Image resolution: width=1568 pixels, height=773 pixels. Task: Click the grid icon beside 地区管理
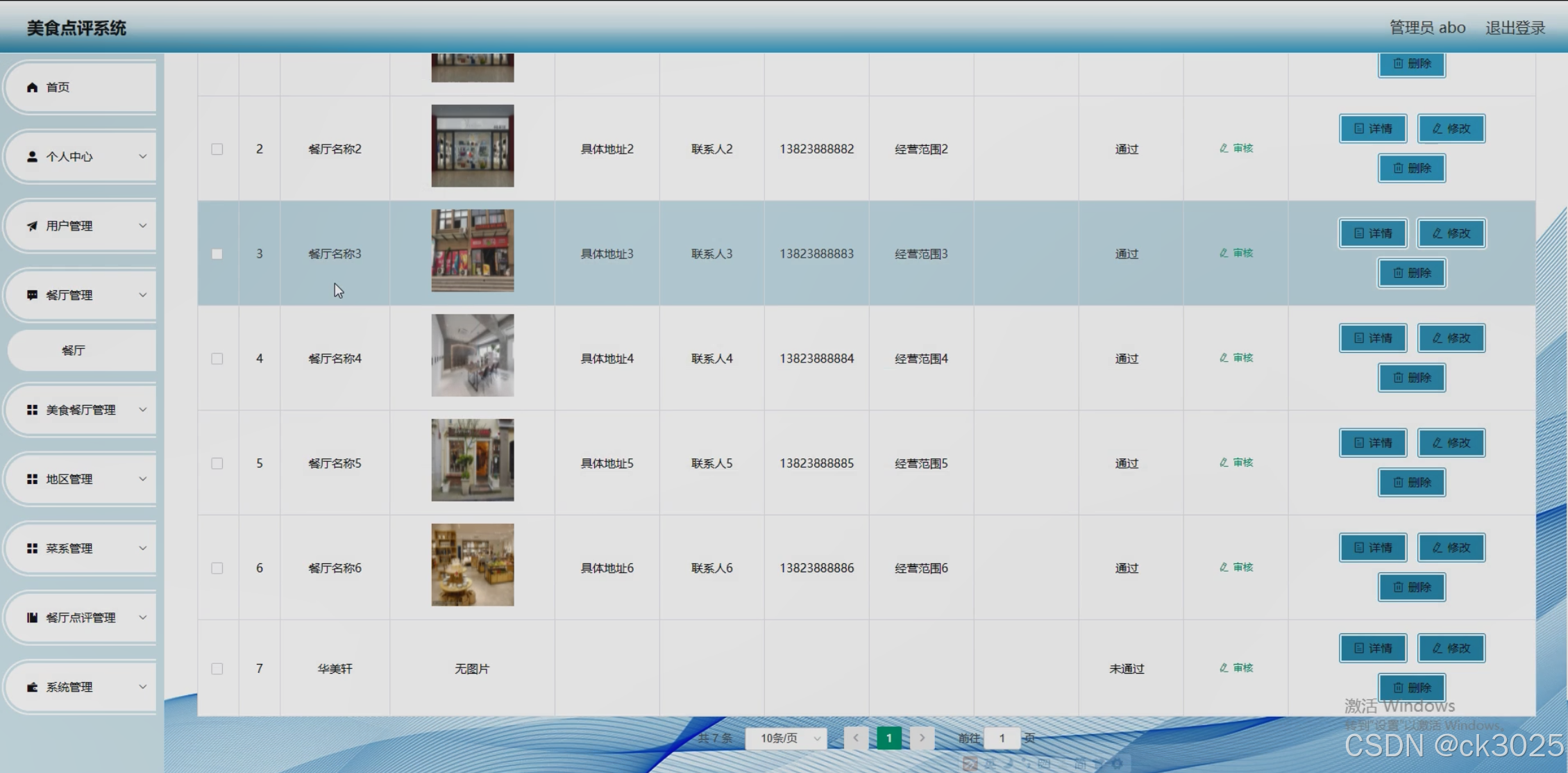pos(32,479)
